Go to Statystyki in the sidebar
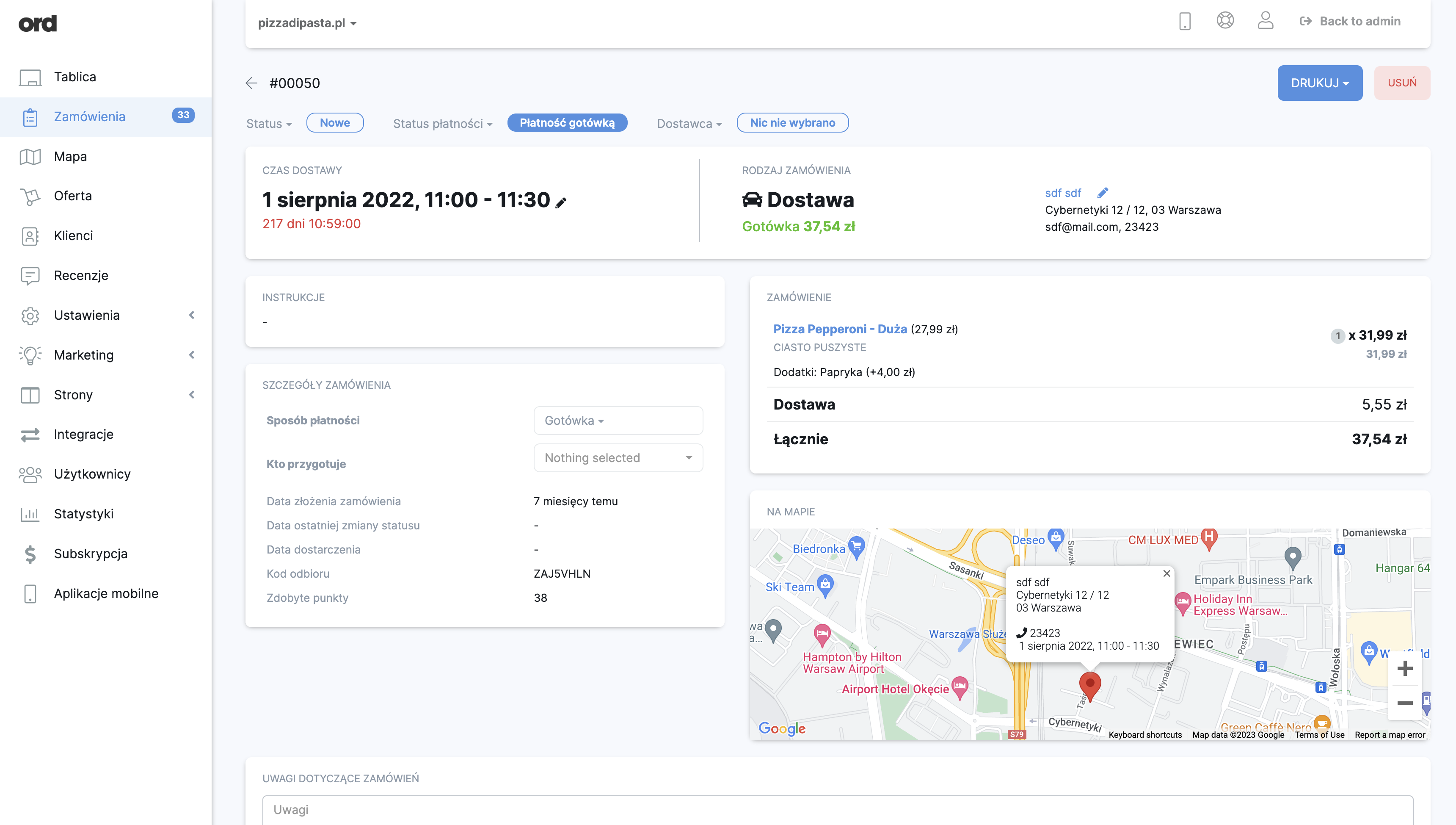 point(84,514)
